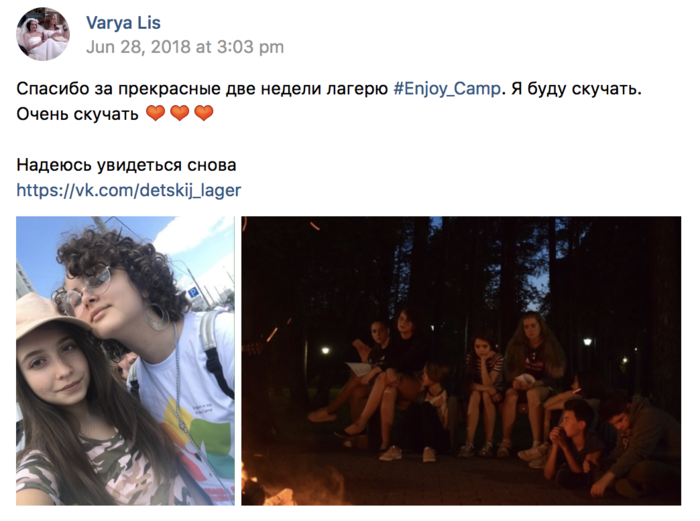Open the daytime selfie photo

(x=125, y=361)
